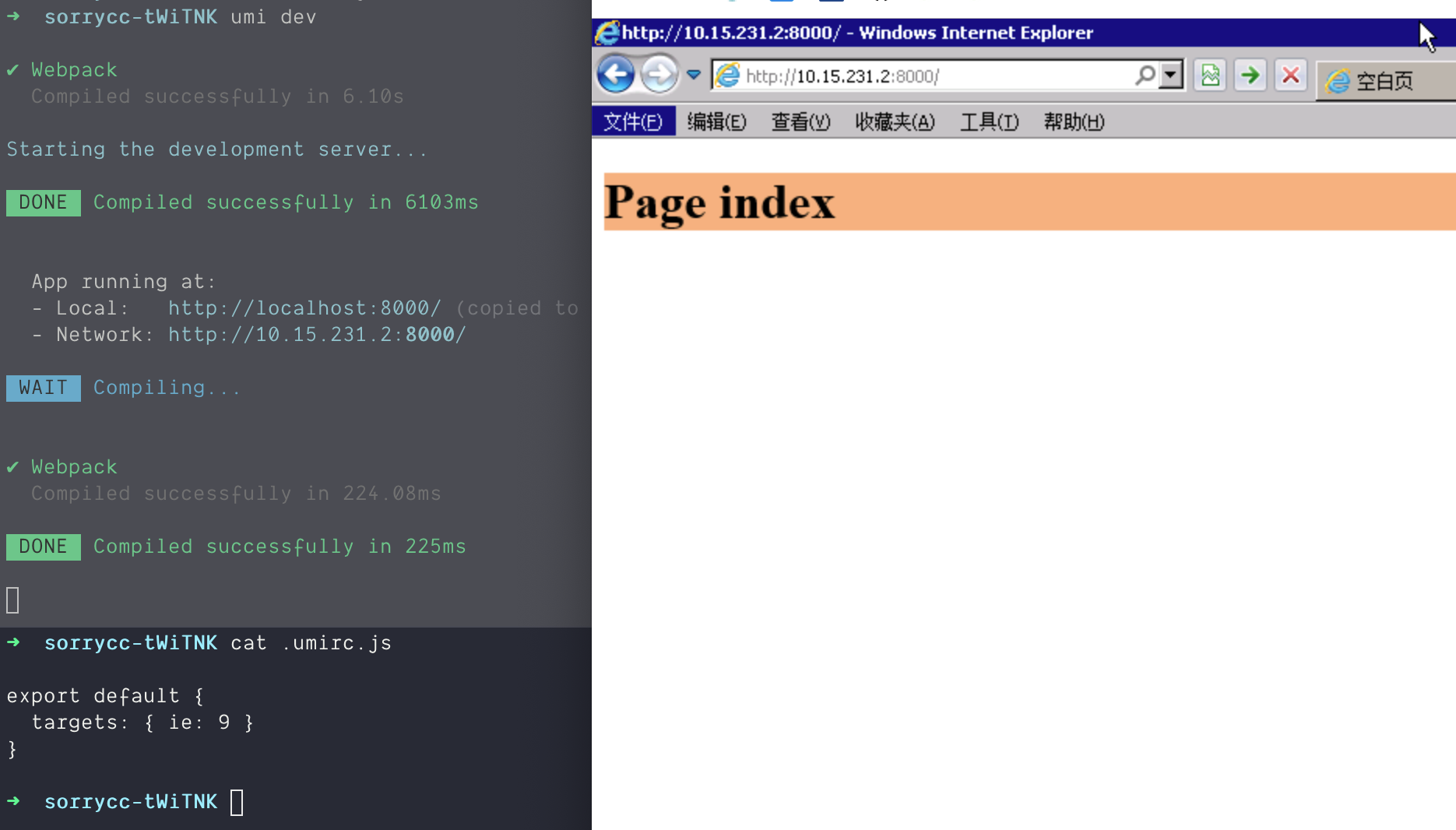Click the Forward navigation arrow

point(659,75)
